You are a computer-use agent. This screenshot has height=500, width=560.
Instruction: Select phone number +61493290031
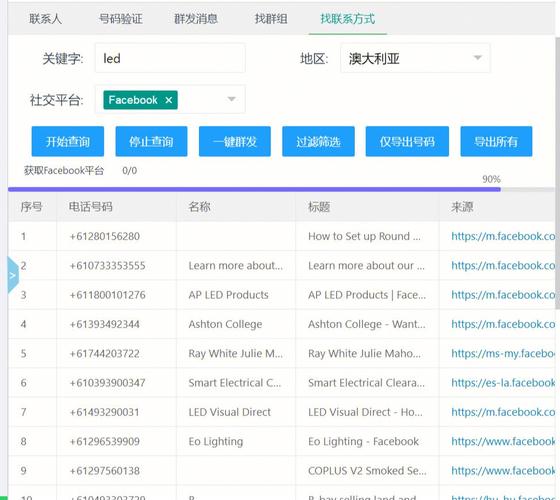click(x=105, y=412)
